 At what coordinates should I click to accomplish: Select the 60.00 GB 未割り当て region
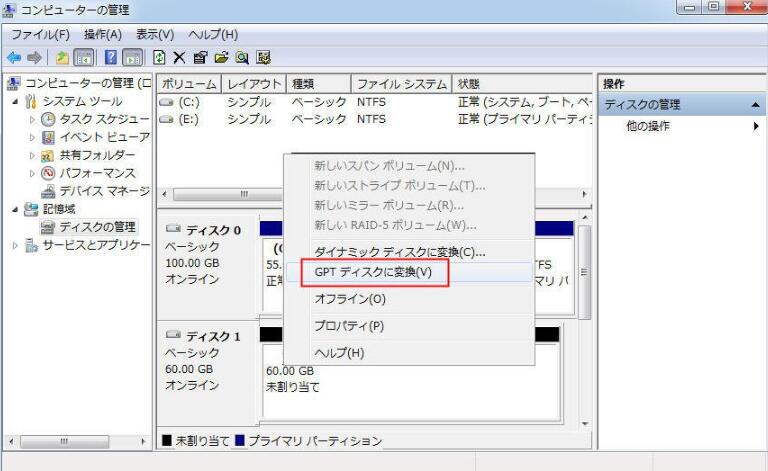pos(410,382)
